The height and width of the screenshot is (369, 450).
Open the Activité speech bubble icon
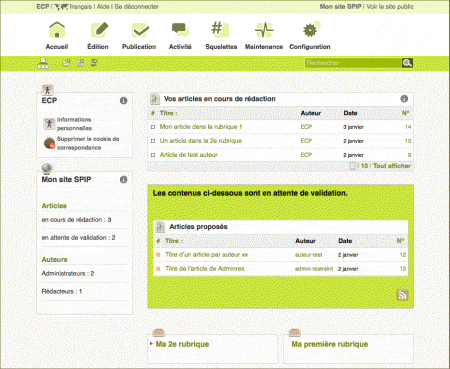point(180,30)
